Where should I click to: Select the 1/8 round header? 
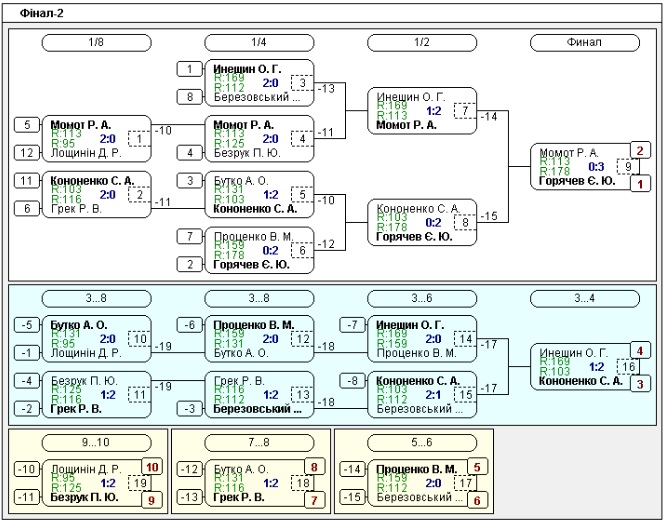click(x=97, y=43)
